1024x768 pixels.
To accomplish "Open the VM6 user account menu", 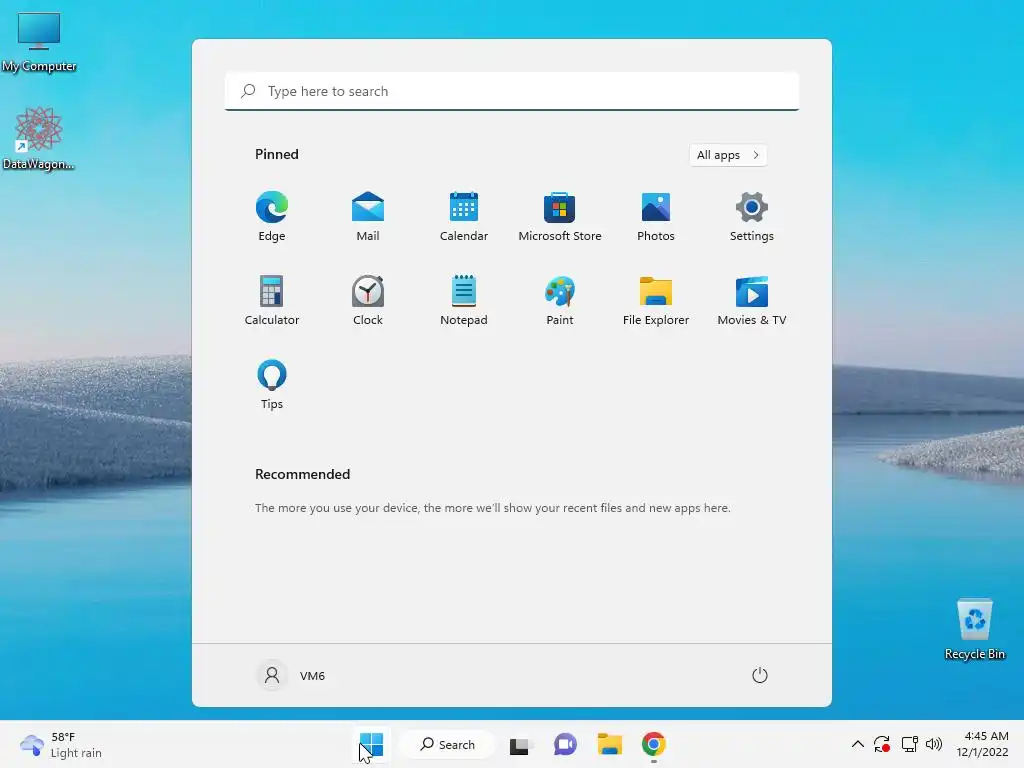I will click(291, 675).
